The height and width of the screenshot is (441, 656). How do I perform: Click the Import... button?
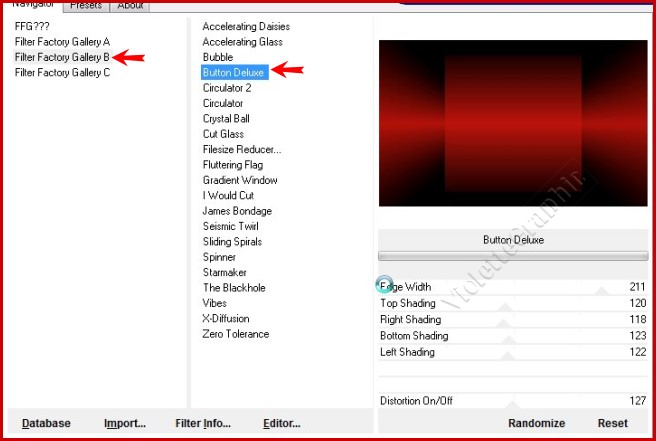click(x=125, y=423)
